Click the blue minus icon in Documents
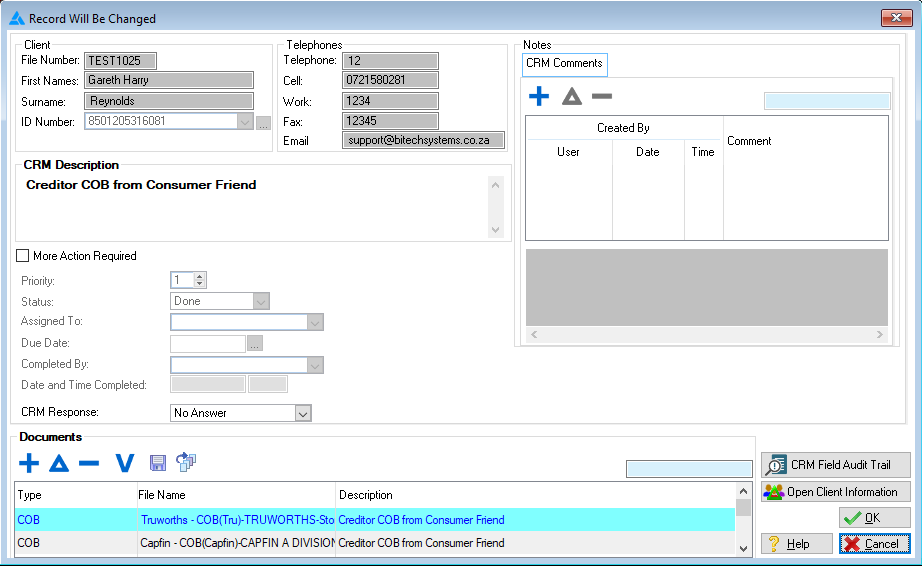Viewport: 922px width, 566px height. [89, 463]
